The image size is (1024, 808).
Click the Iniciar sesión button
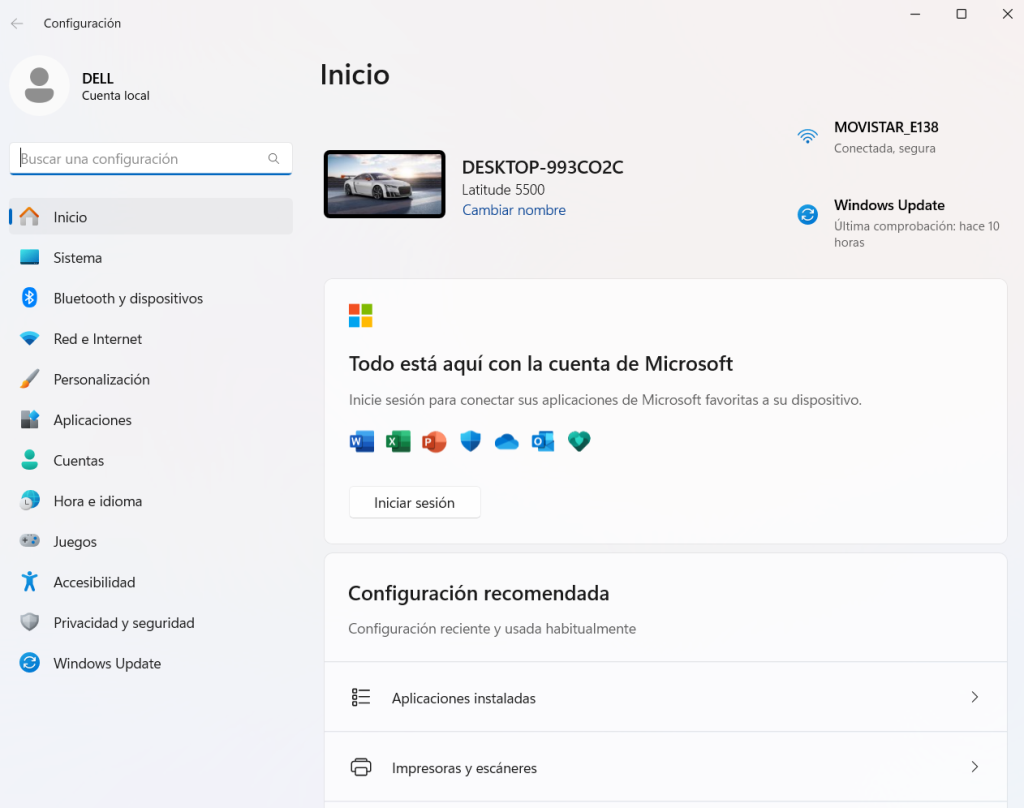point(415,502)
